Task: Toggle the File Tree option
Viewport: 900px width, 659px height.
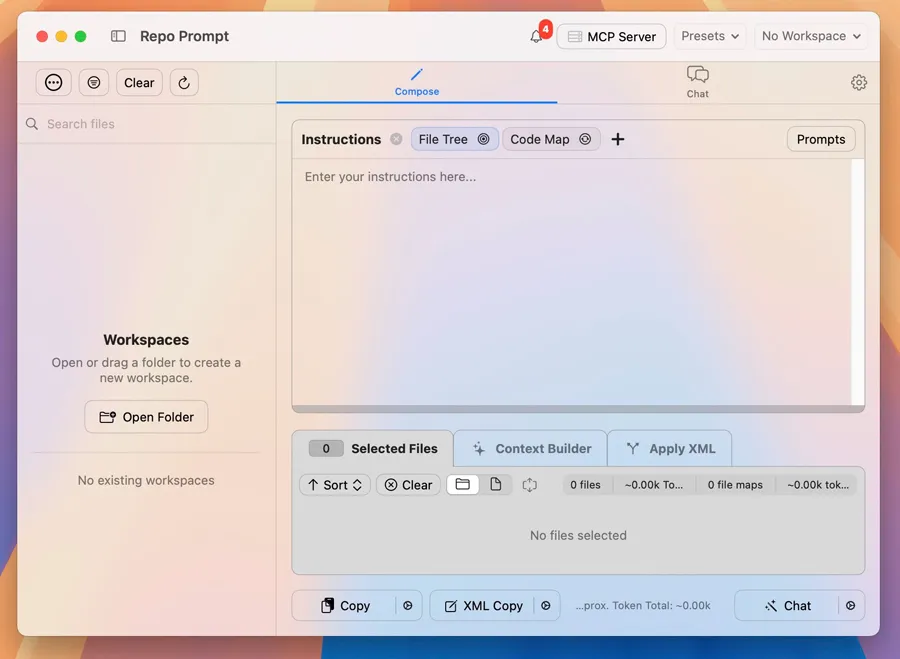Action: tap(454, 139)
